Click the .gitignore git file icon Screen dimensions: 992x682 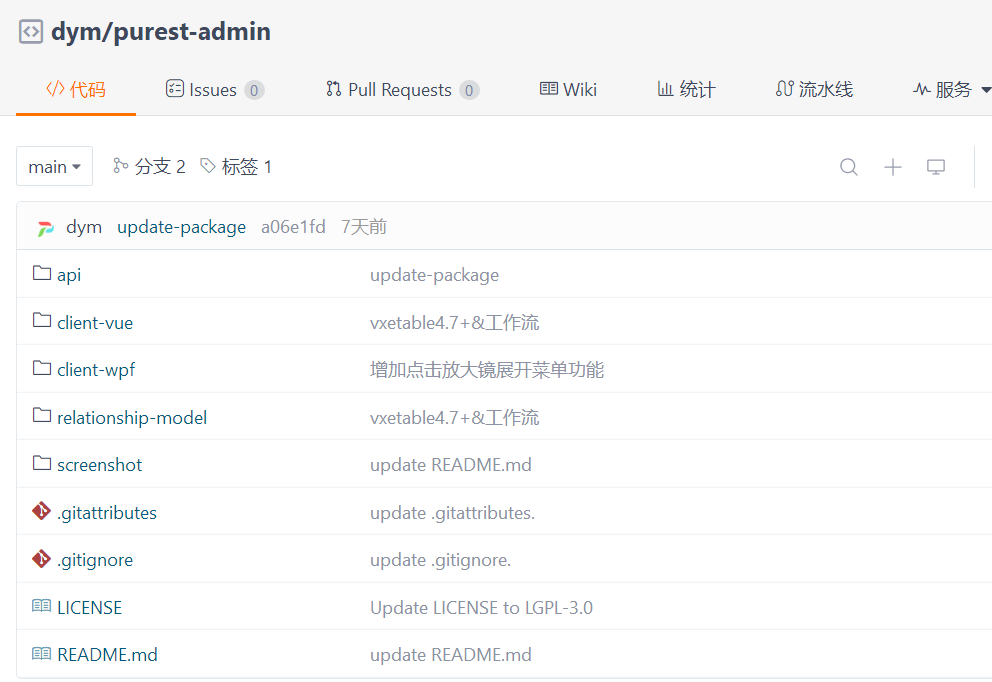[41, 559]
